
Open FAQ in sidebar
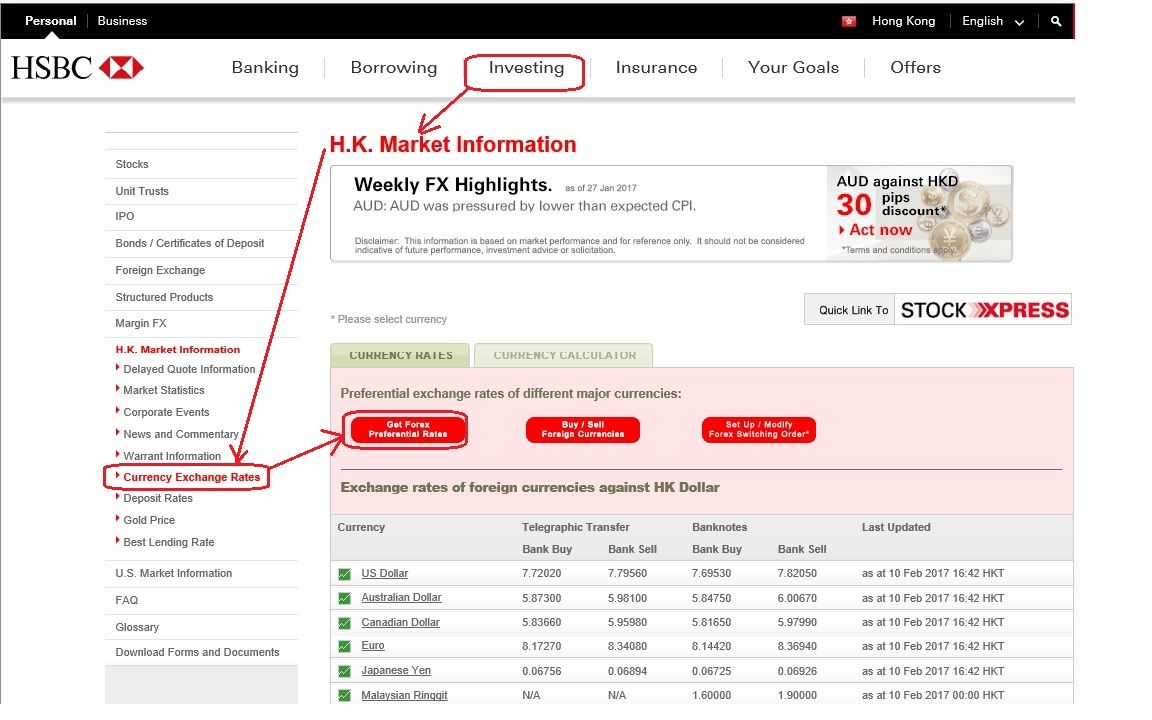tap(126, 600)
